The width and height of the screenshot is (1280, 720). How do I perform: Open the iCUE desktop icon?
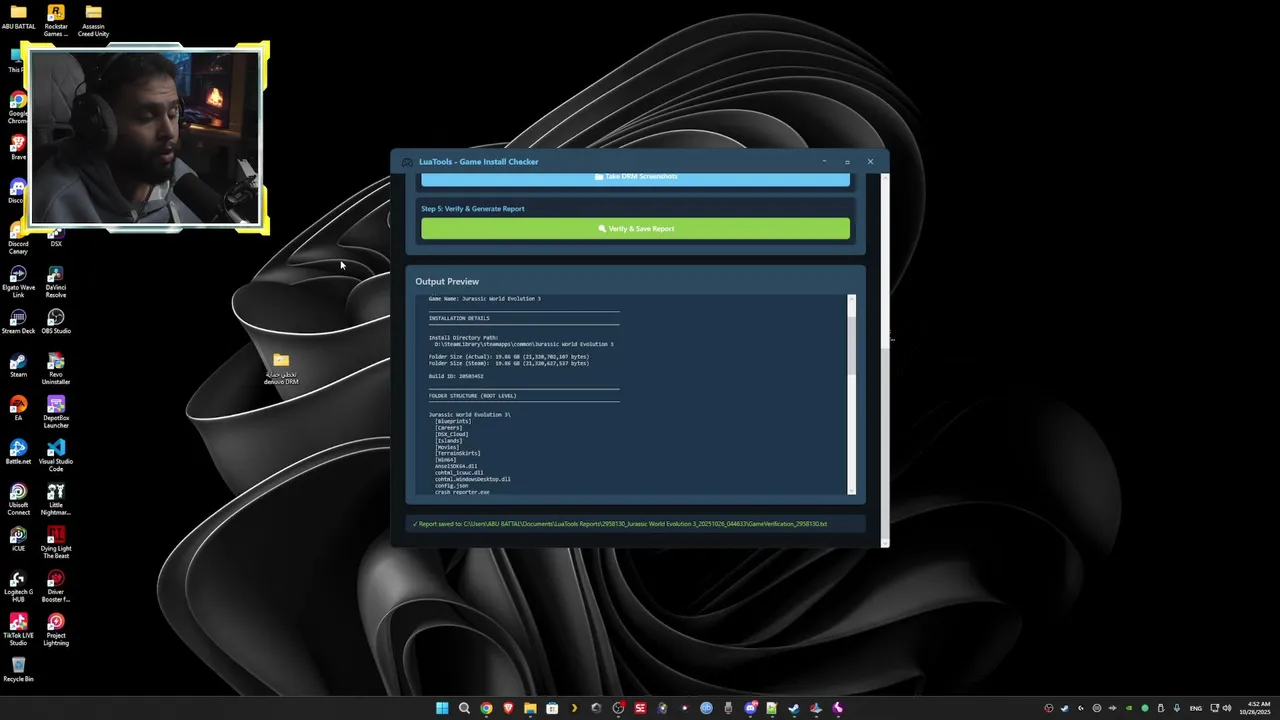(18, 539)
